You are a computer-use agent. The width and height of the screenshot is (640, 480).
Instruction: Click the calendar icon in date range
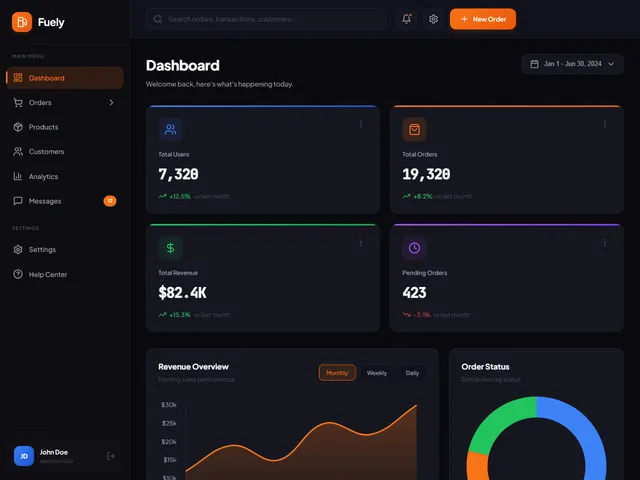coord(534,64)
